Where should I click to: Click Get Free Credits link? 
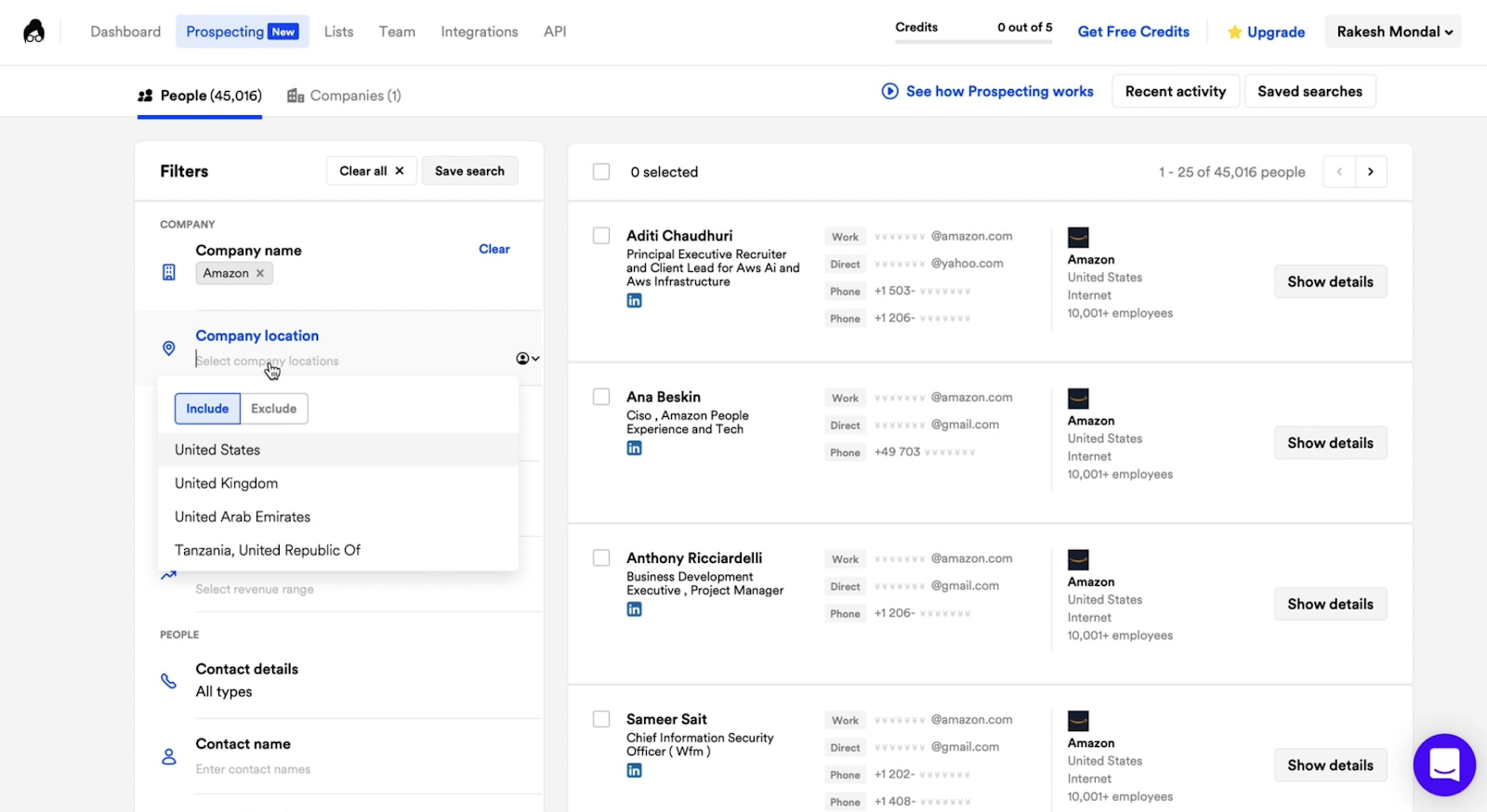pos(1133,32)
